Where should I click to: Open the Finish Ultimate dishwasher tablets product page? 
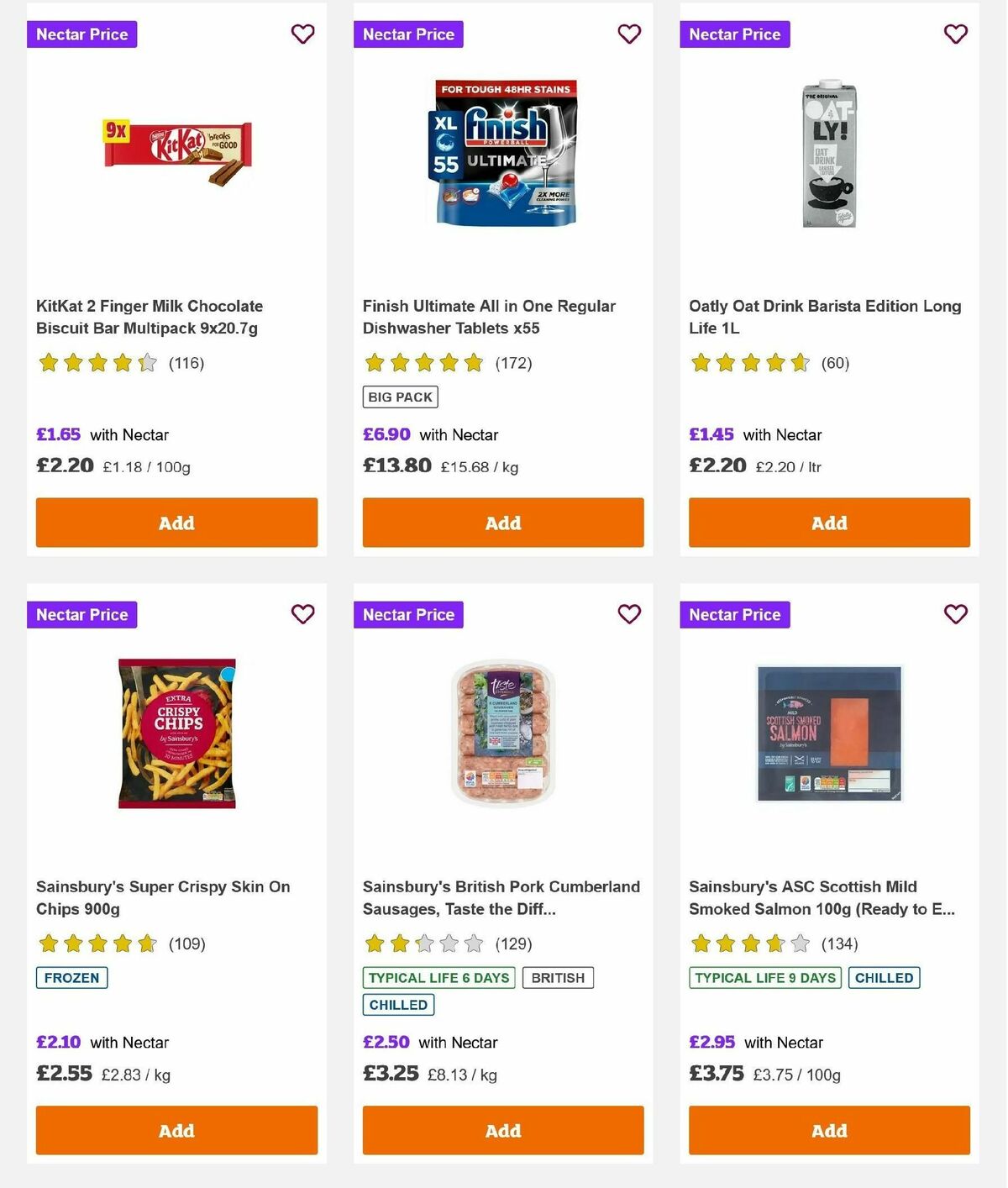tap(489, 317)
